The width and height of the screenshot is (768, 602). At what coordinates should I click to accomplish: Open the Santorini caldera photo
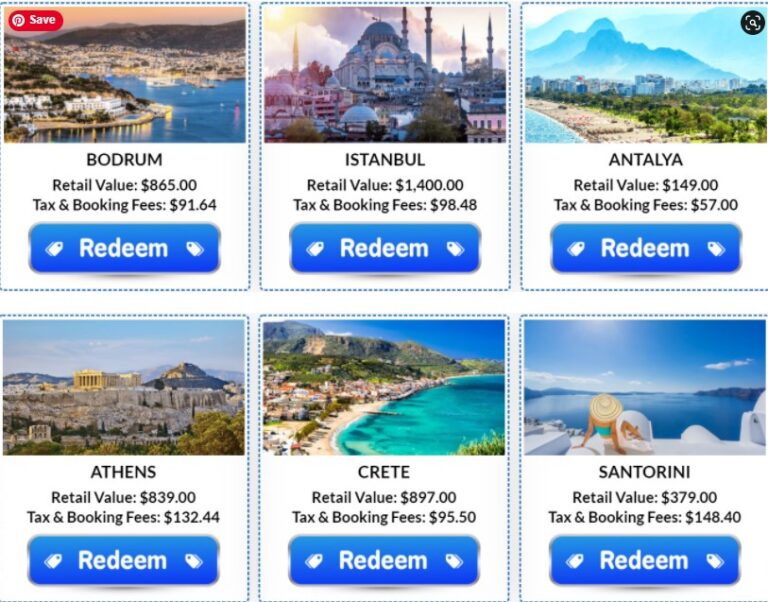tap(645, 387)
